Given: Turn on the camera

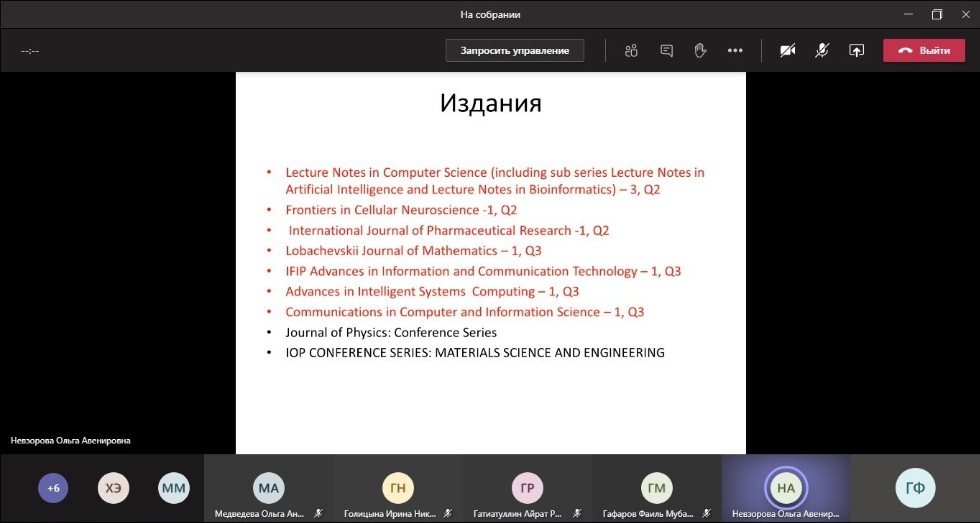Looking at the screenshot, I should [787, 51].
